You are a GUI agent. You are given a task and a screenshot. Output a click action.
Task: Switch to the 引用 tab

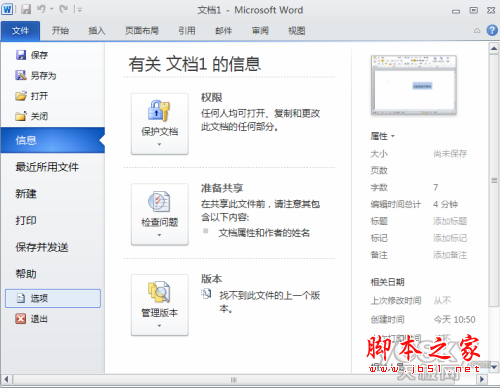pos(187,31)
